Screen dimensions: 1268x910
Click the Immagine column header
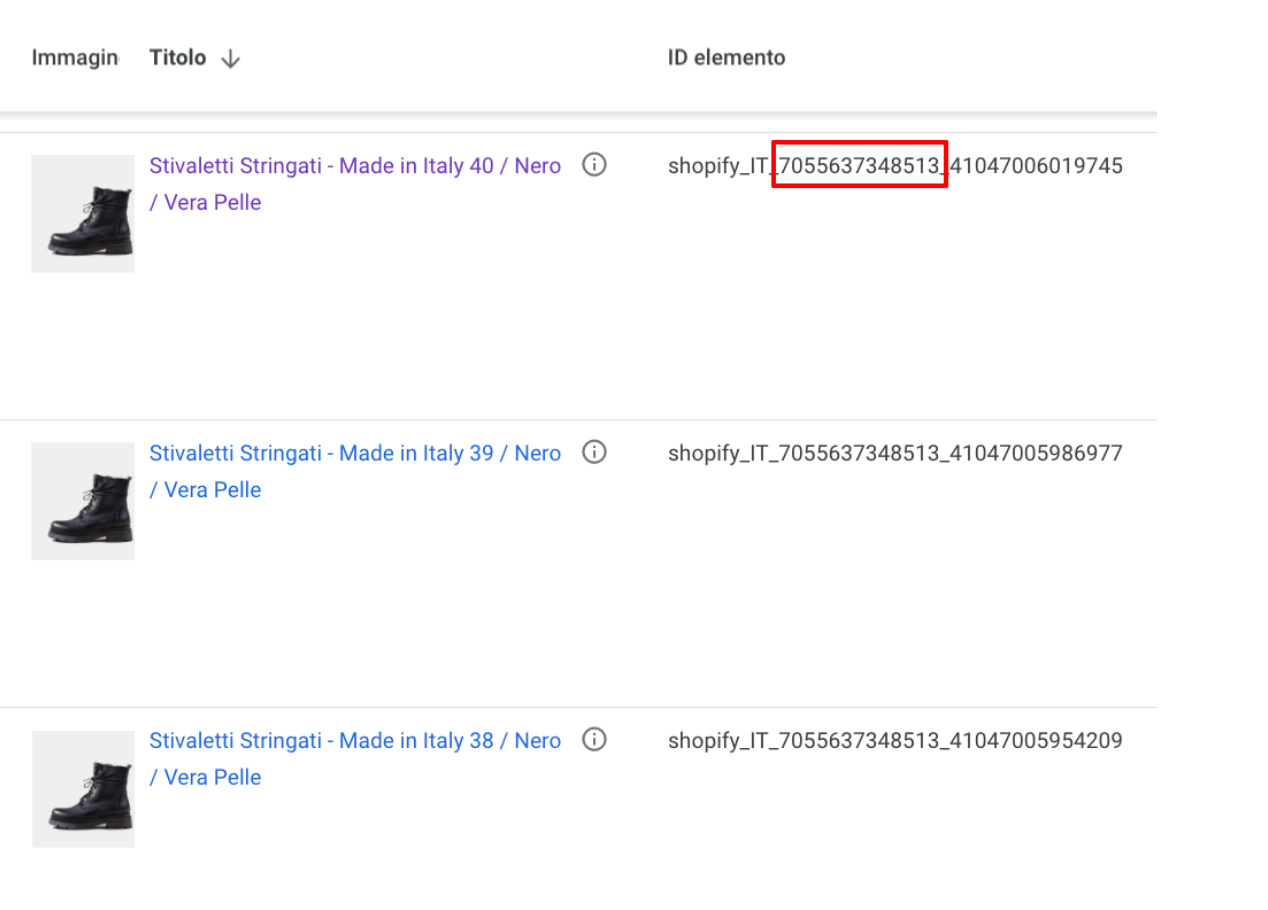[75, 58]
